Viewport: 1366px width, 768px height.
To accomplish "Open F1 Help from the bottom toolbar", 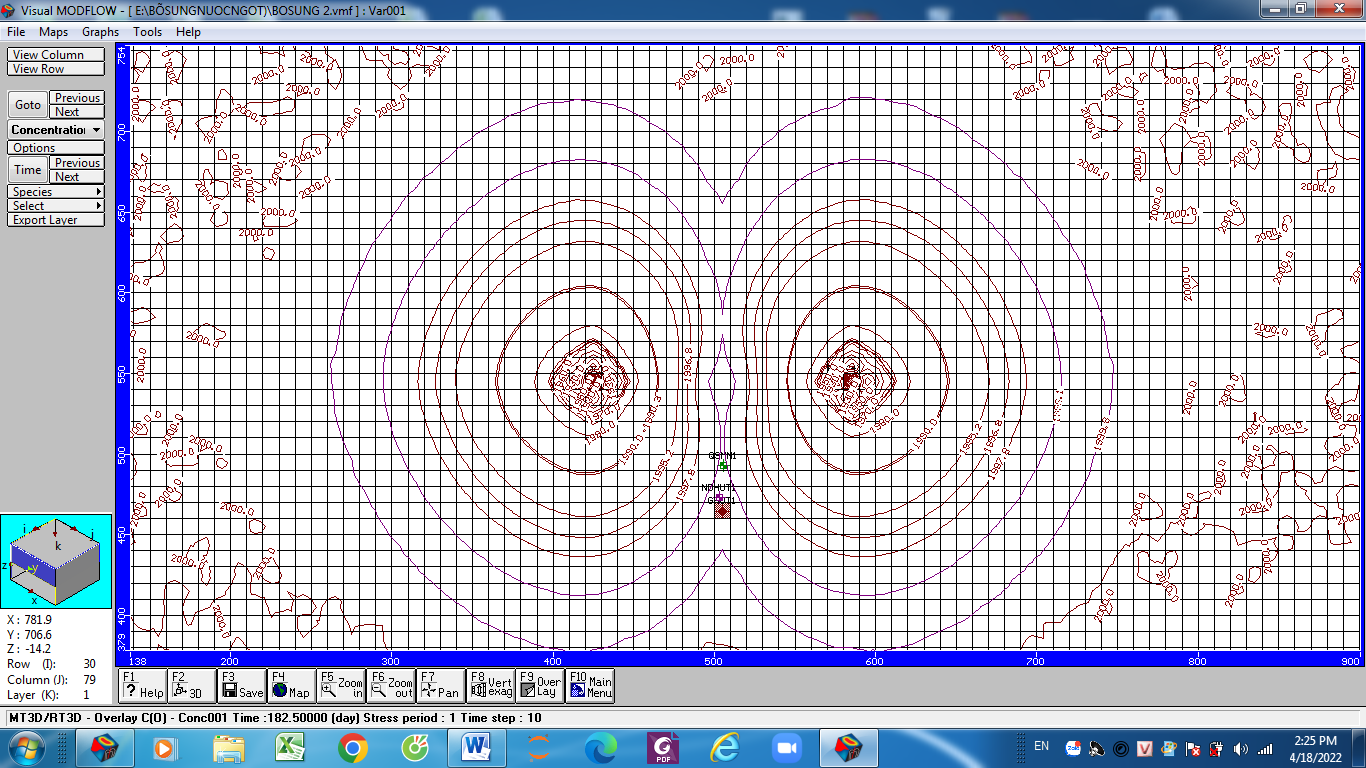I will click(142, 685).
